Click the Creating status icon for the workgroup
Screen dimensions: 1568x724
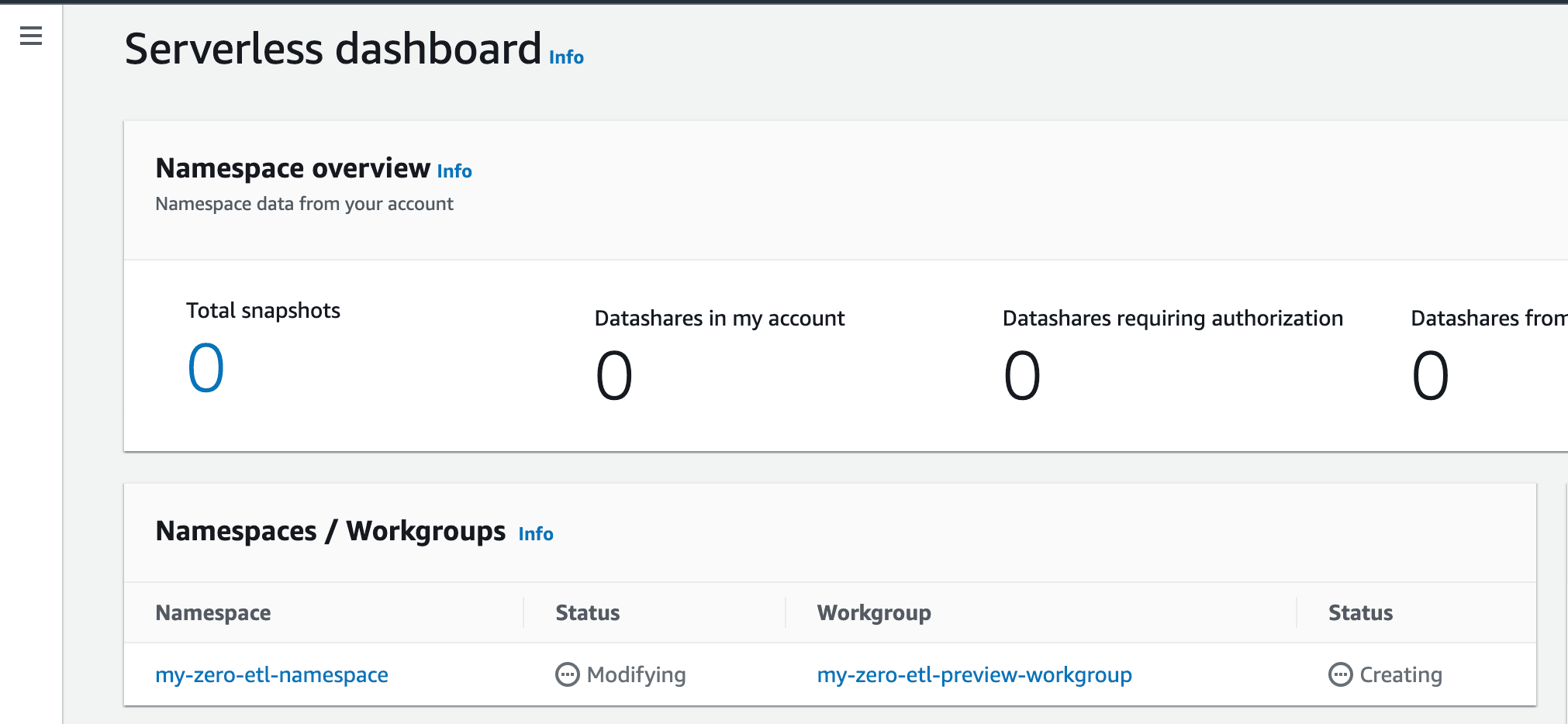point(1340,674)
